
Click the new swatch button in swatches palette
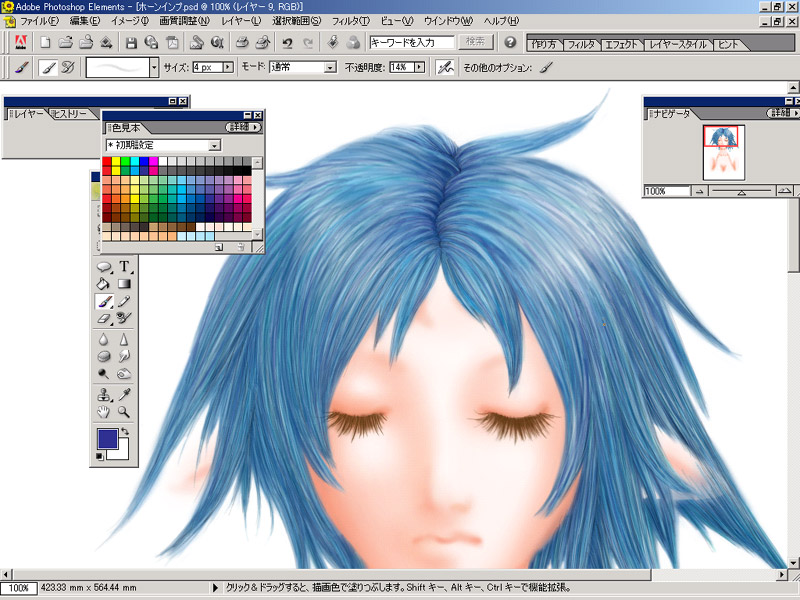click(219, 247)
